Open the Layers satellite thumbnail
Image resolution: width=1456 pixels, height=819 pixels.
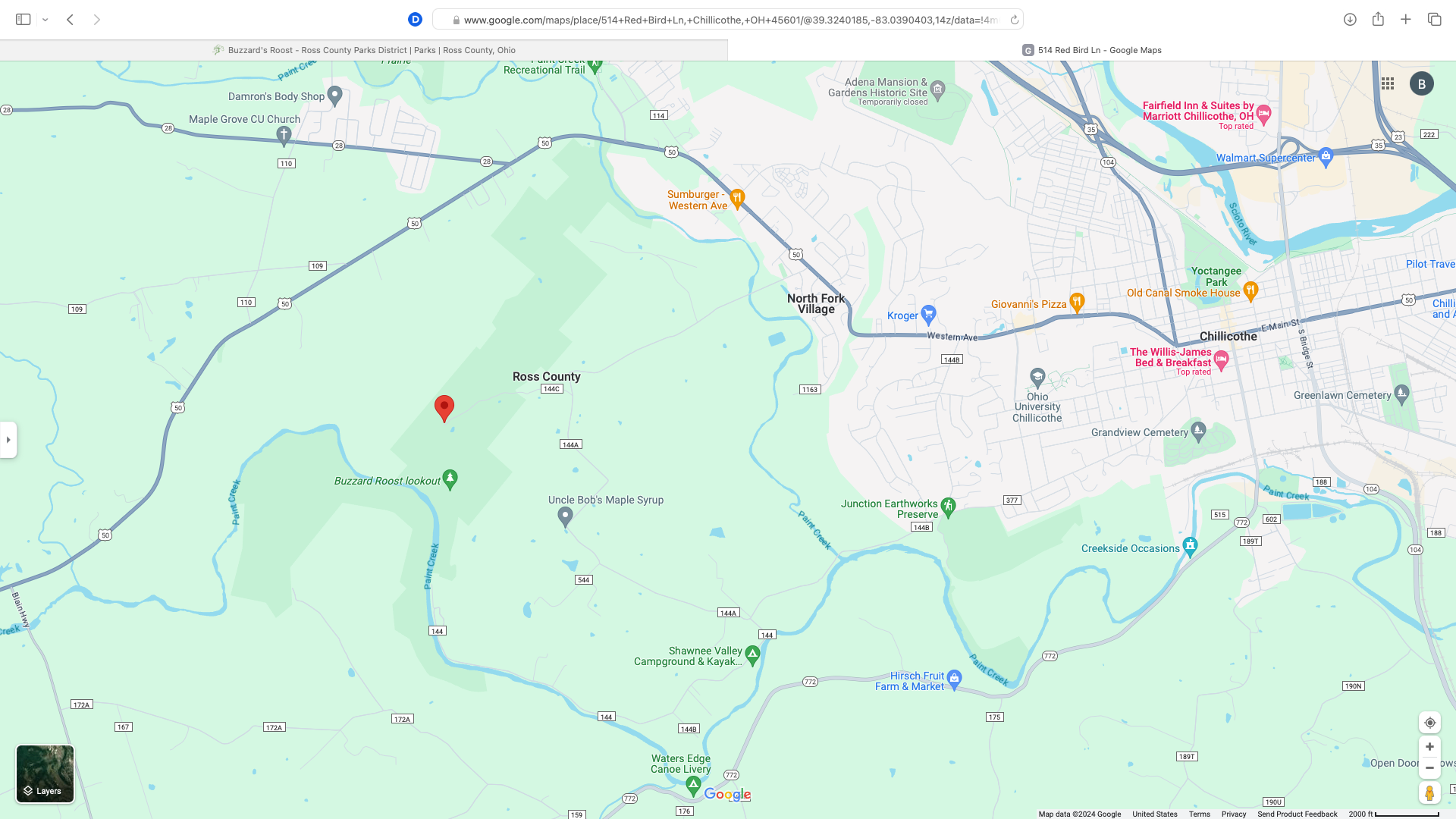pos(45,773)
